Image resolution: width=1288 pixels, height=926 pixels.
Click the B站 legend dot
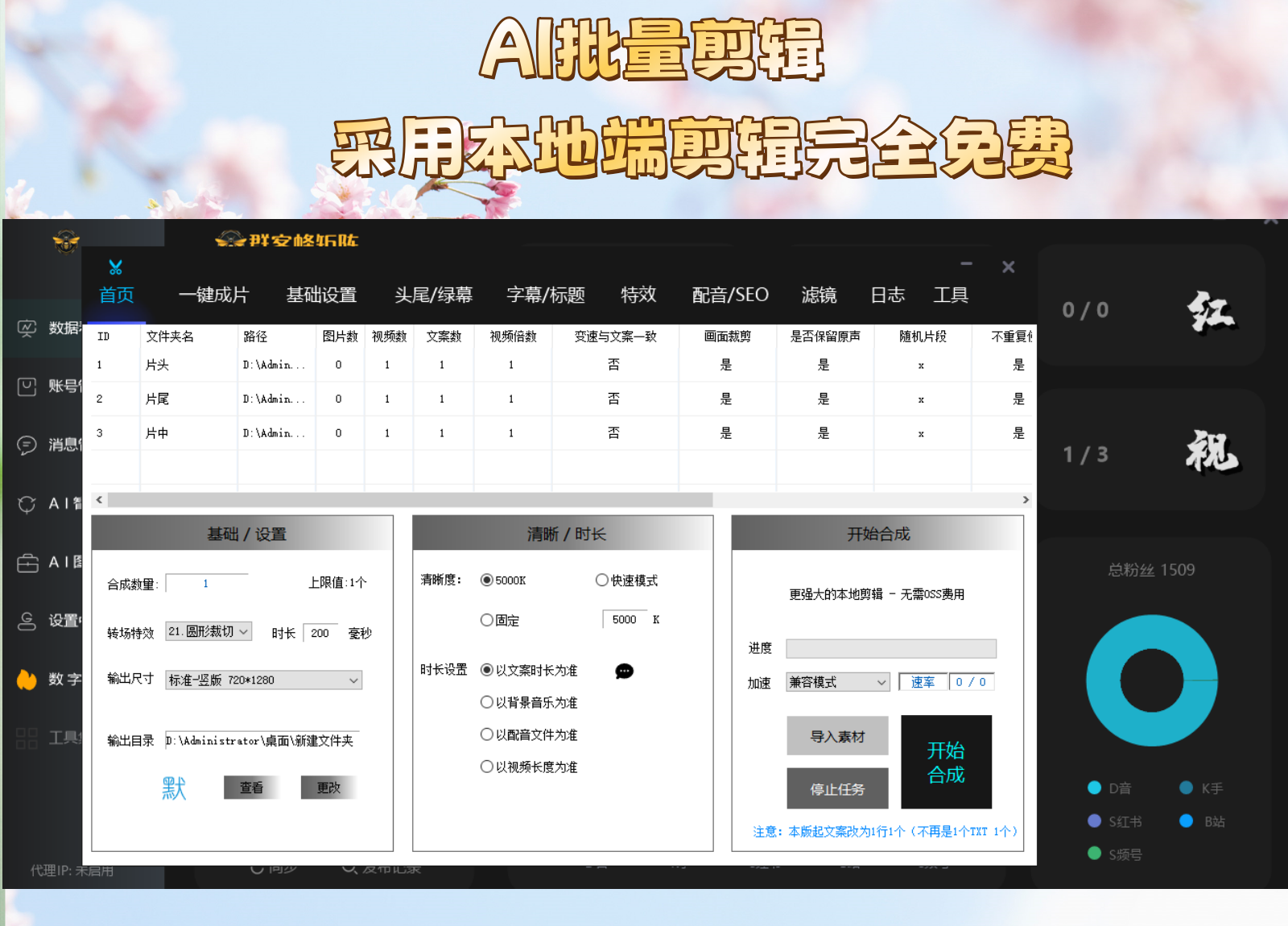pos(1186,821)
